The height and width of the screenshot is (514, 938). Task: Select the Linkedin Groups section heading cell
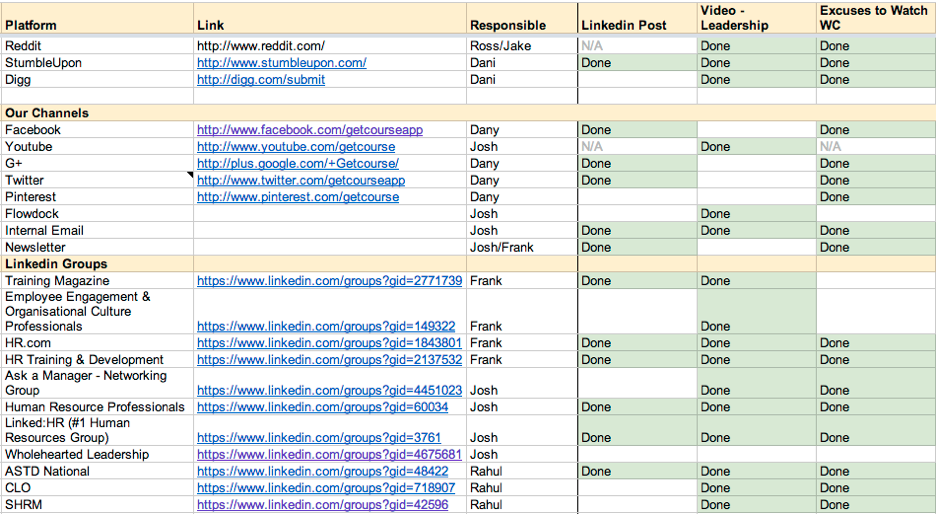pyautogui.click(x=98, y=264)
